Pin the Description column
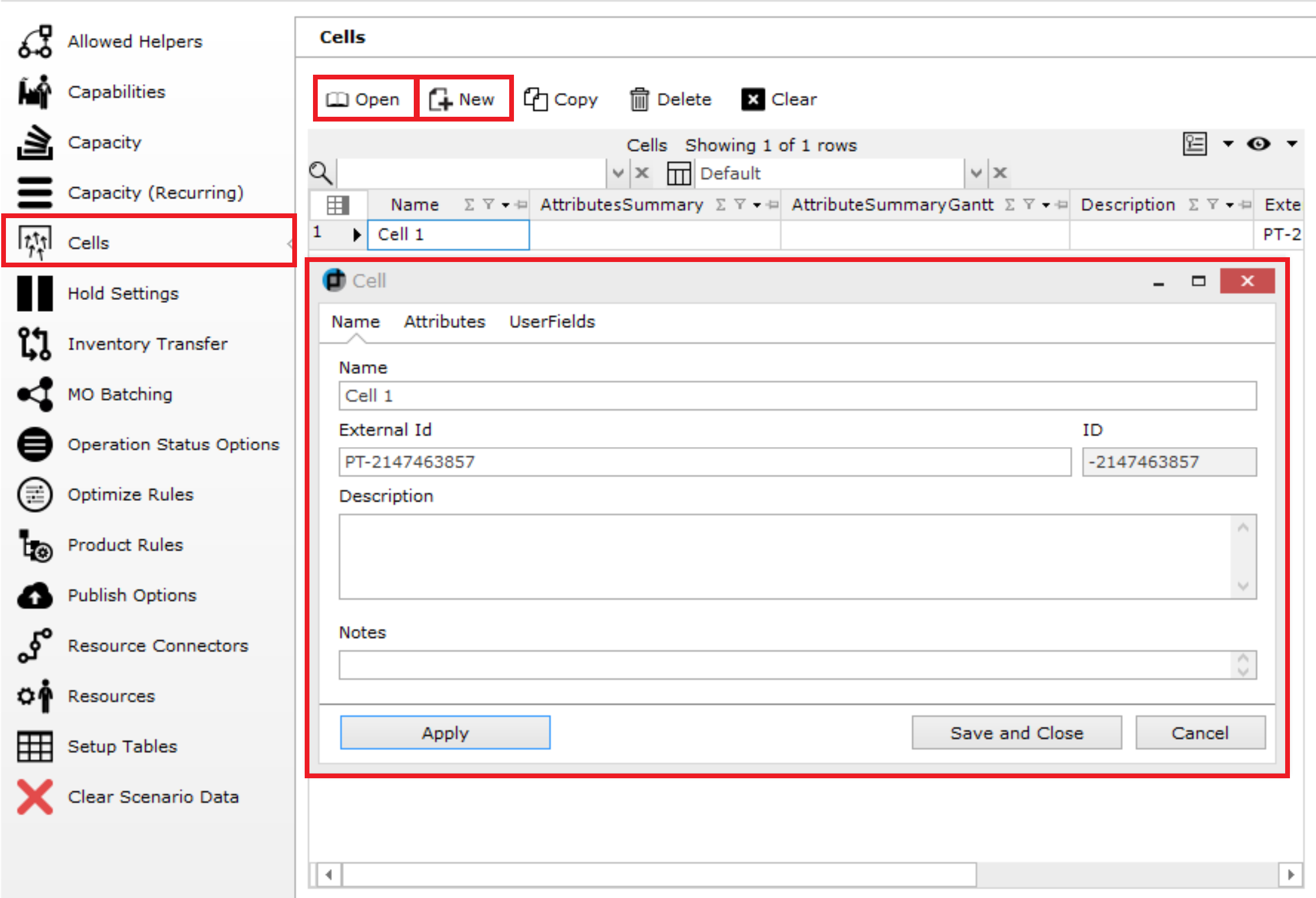 pos(1245,205)
